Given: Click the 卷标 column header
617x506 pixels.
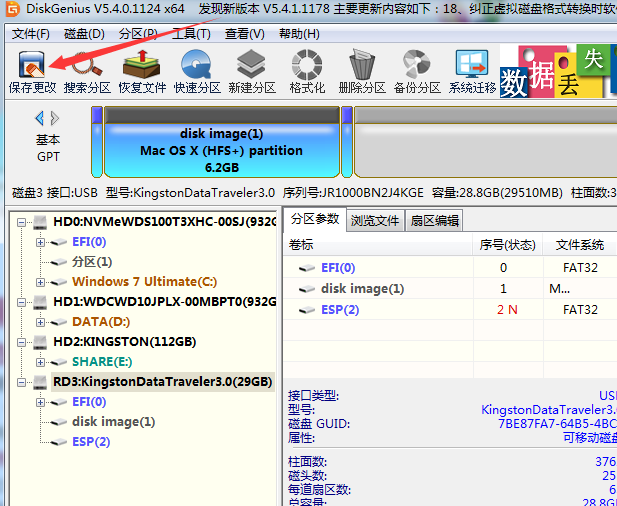Looking at the screenshot, I should click(378, 245).
